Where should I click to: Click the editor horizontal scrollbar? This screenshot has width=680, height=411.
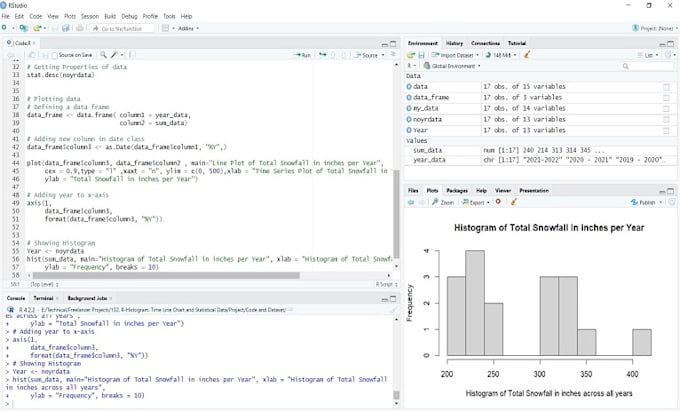point(166,275)
